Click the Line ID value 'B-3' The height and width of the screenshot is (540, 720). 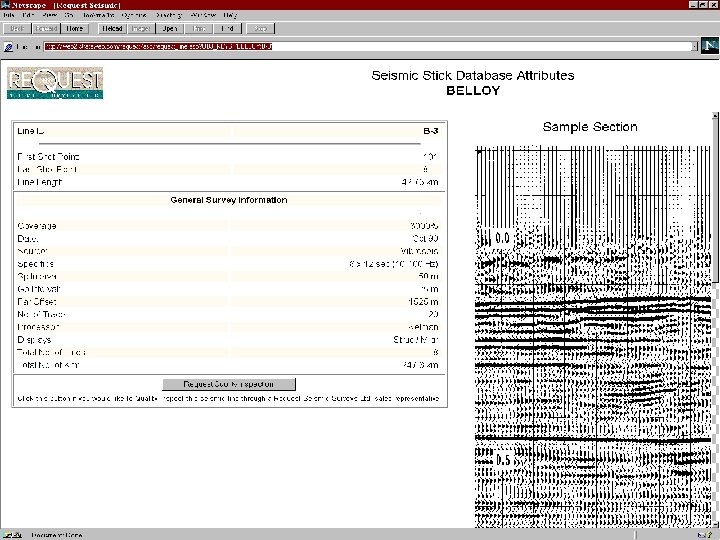coord(431,131)
